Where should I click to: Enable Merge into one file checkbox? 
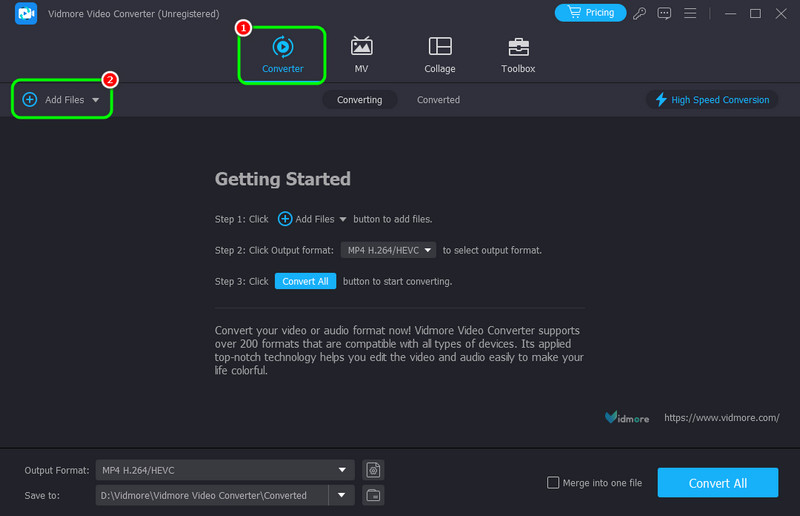pyautogui.click(x=553, y=483)
